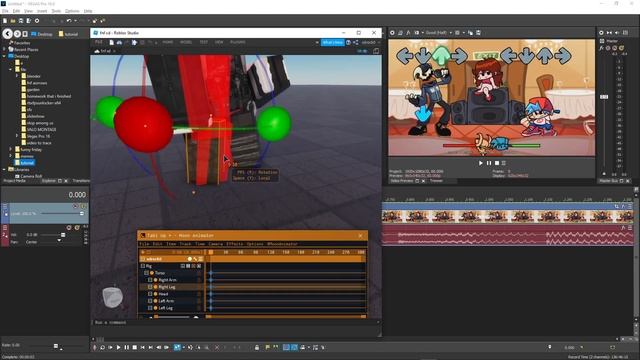This screenshot has width=640, height=360.
Task: Open preview quality Good (Half) dropdown
Action: [439, 33]
